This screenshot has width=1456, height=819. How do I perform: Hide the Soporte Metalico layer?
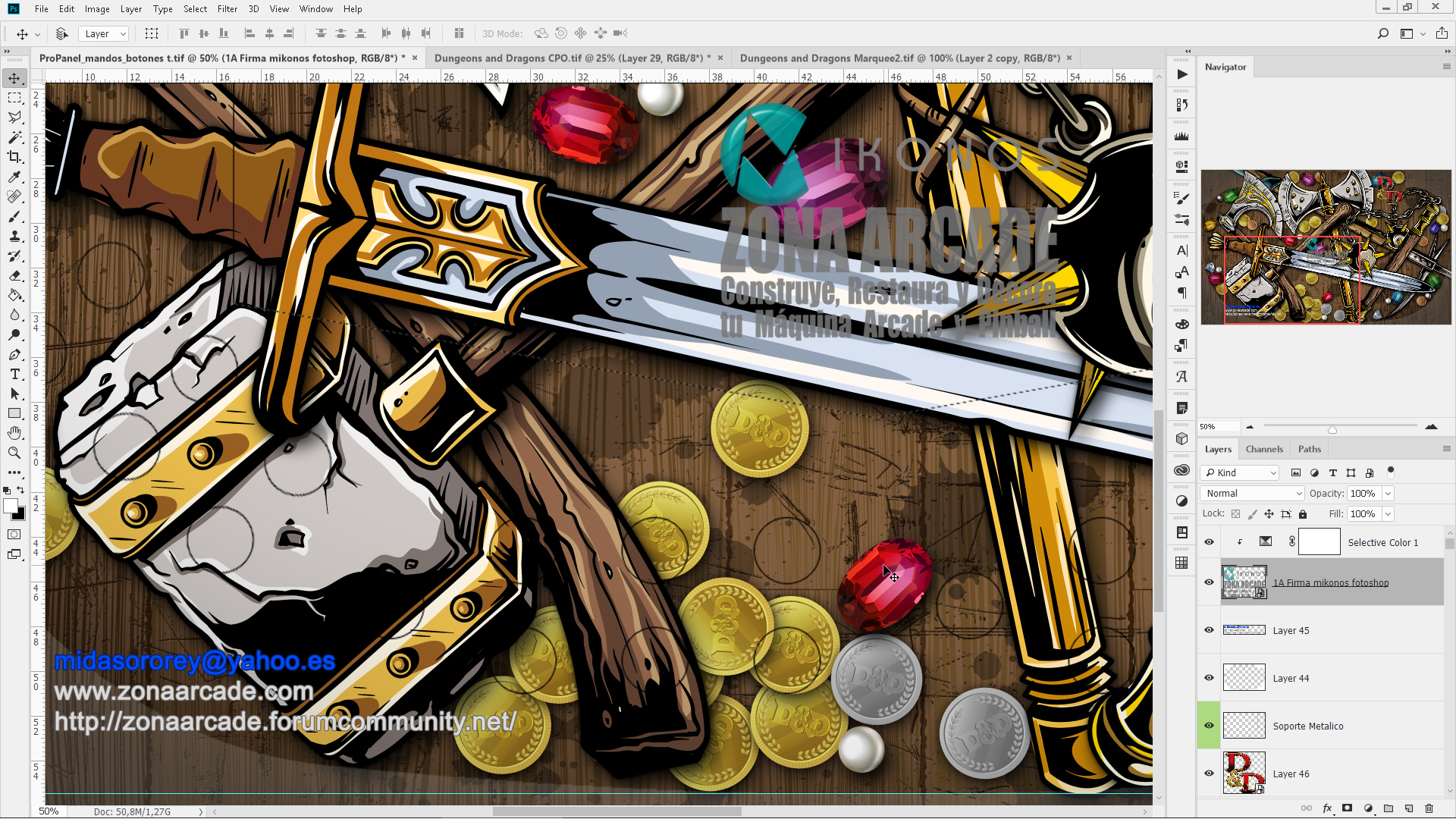[x=1209, y=725]
